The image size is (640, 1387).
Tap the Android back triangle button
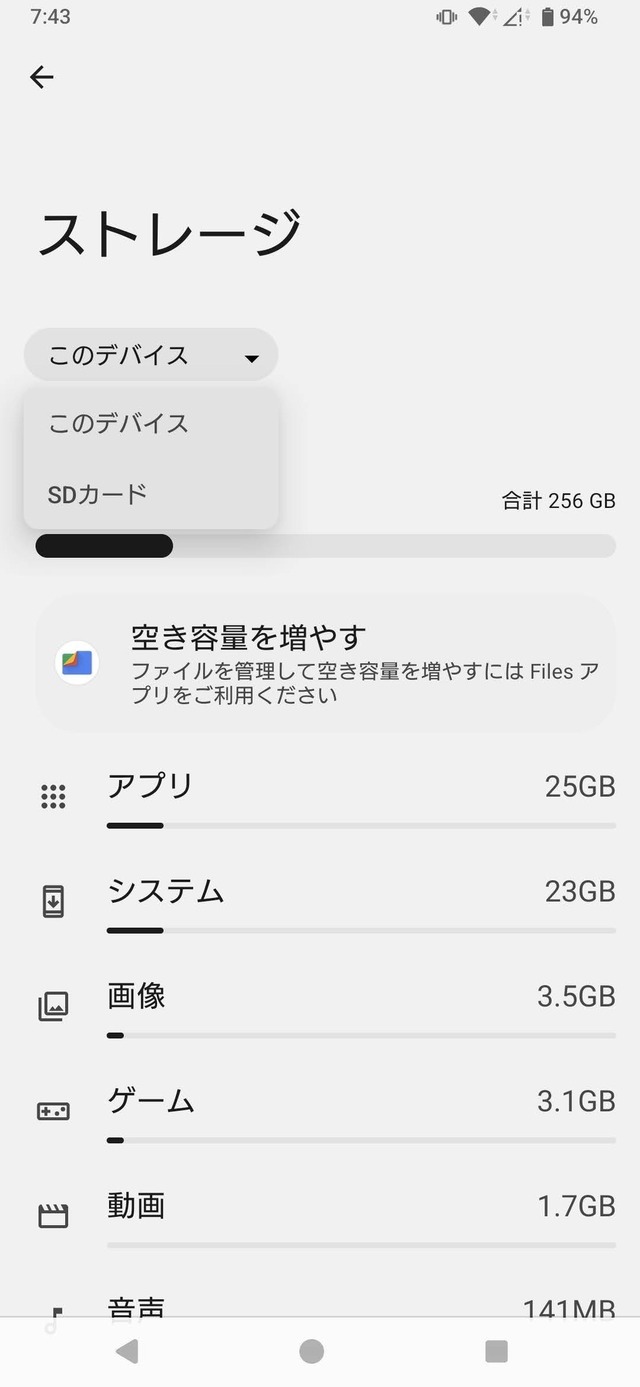click(x=127, y=1352)
